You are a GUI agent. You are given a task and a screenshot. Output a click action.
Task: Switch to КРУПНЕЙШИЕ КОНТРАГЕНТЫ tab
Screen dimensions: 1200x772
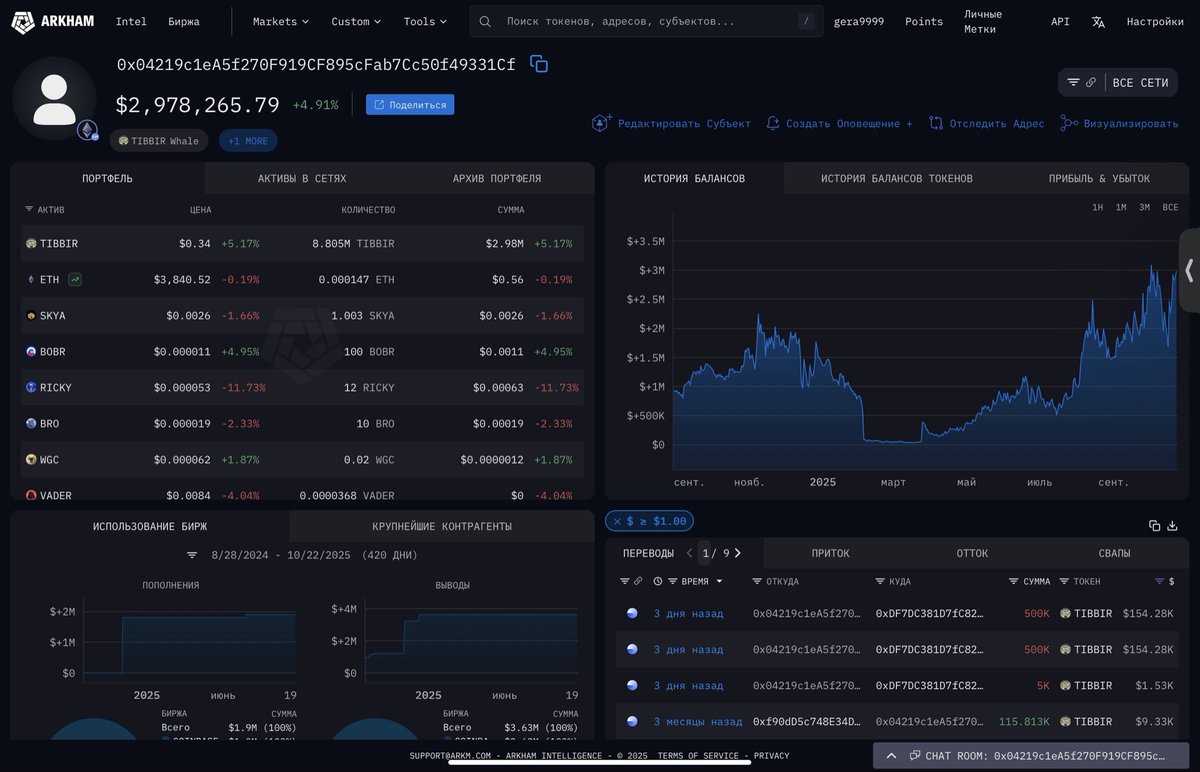point(442,526)
